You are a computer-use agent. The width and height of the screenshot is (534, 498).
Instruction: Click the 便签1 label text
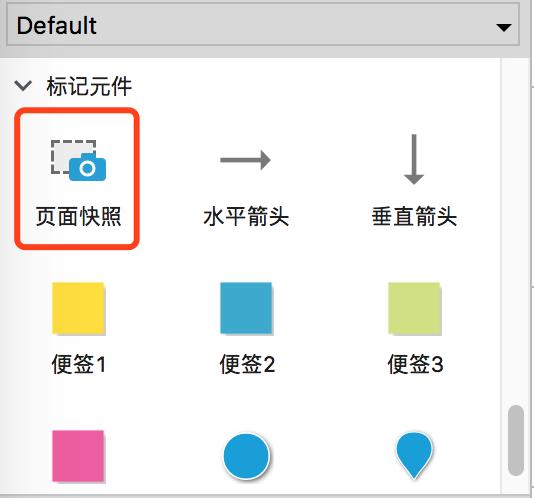pos(78,364)
